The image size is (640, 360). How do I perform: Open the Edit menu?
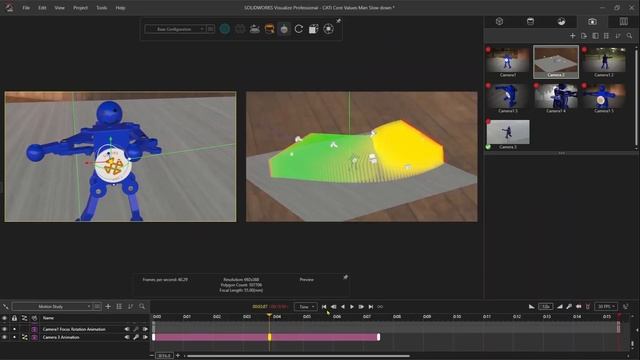click(x=42, y=8)
